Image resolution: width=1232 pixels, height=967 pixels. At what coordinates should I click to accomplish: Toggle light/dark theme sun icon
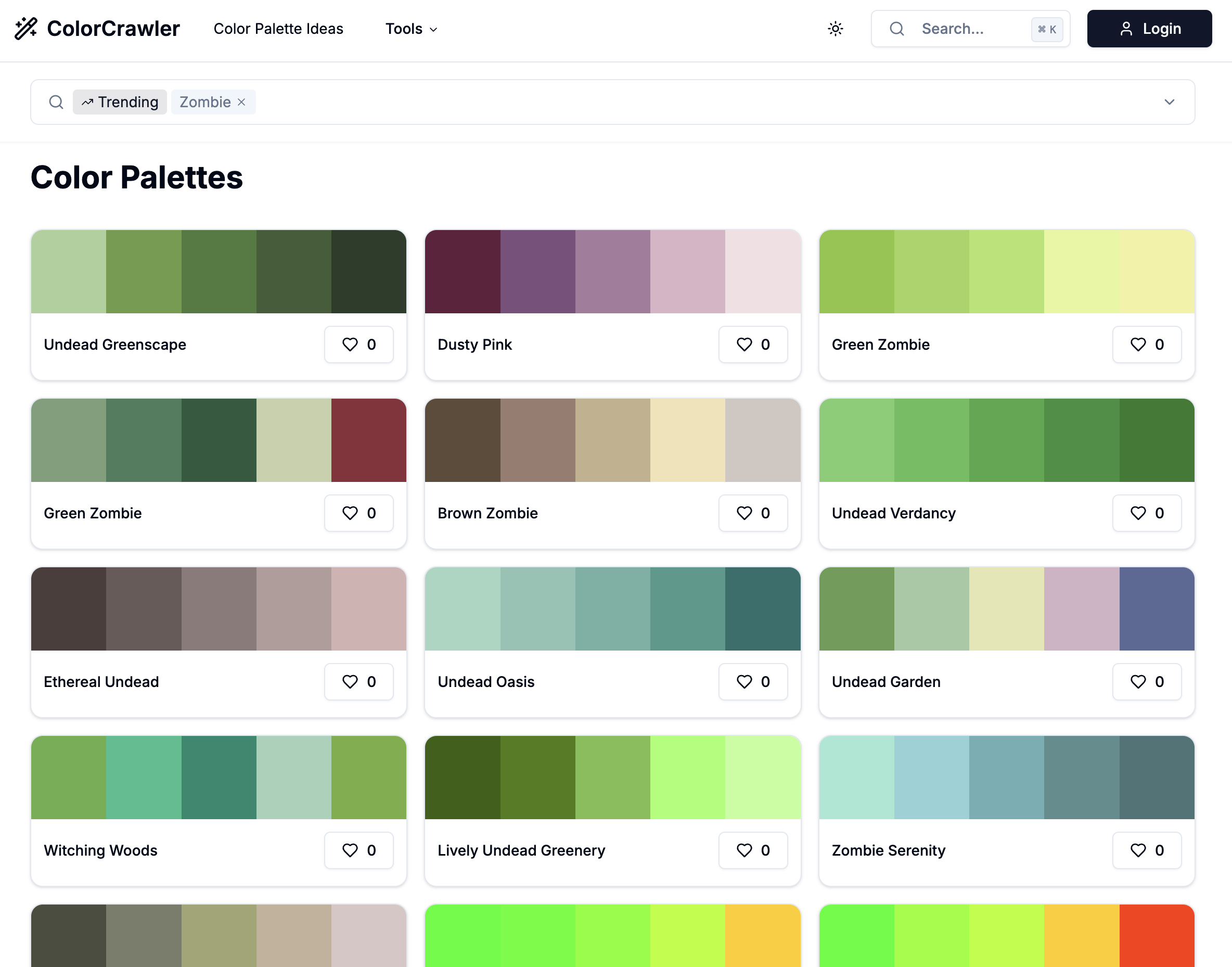tap(835, 29)
